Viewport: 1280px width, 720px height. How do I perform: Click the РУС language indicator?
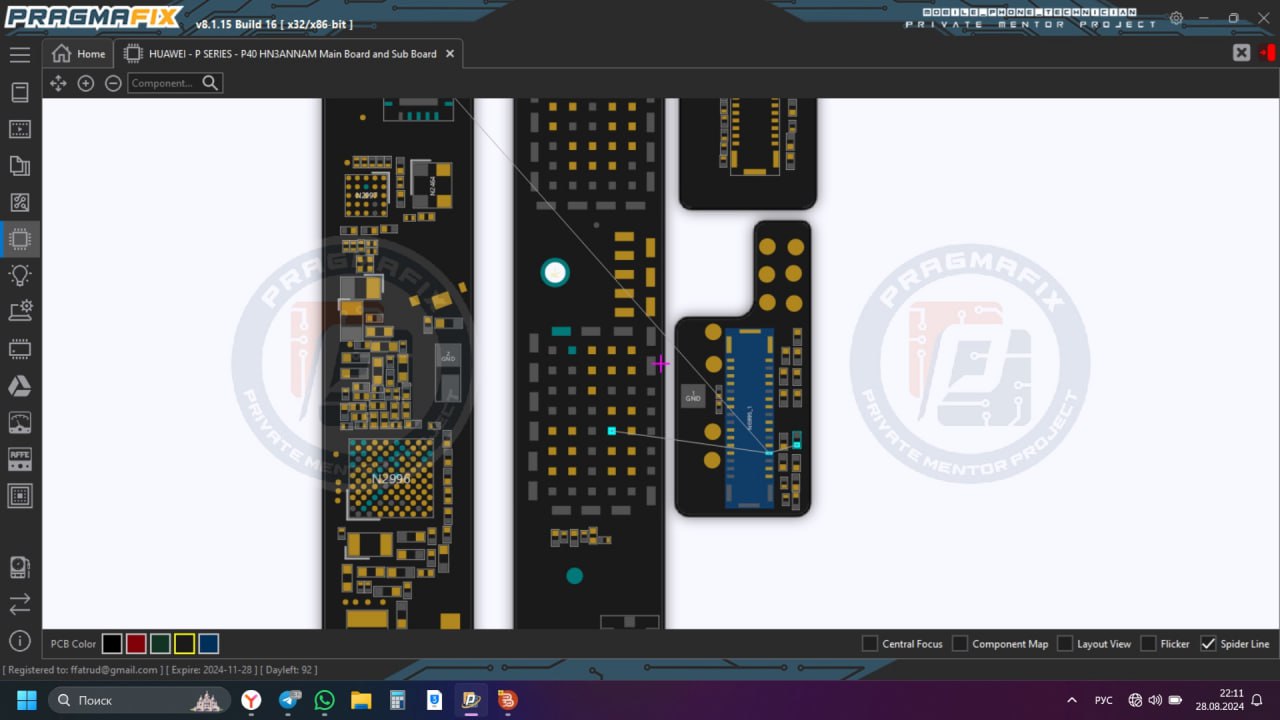(x=1104, y=700)
